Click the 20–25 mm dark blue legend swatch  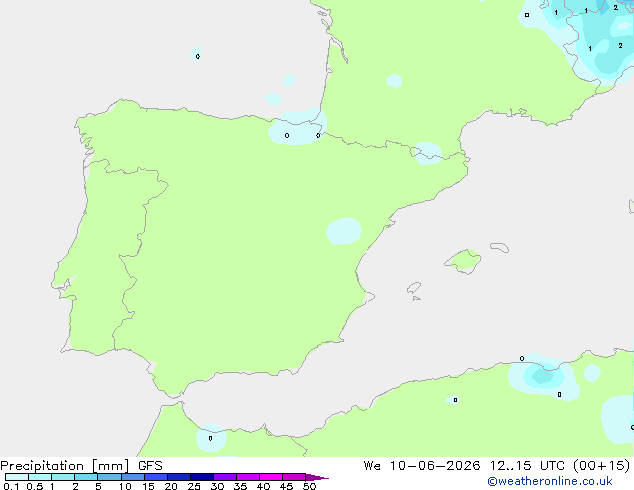pyautogui.click(x=179, y=477)
